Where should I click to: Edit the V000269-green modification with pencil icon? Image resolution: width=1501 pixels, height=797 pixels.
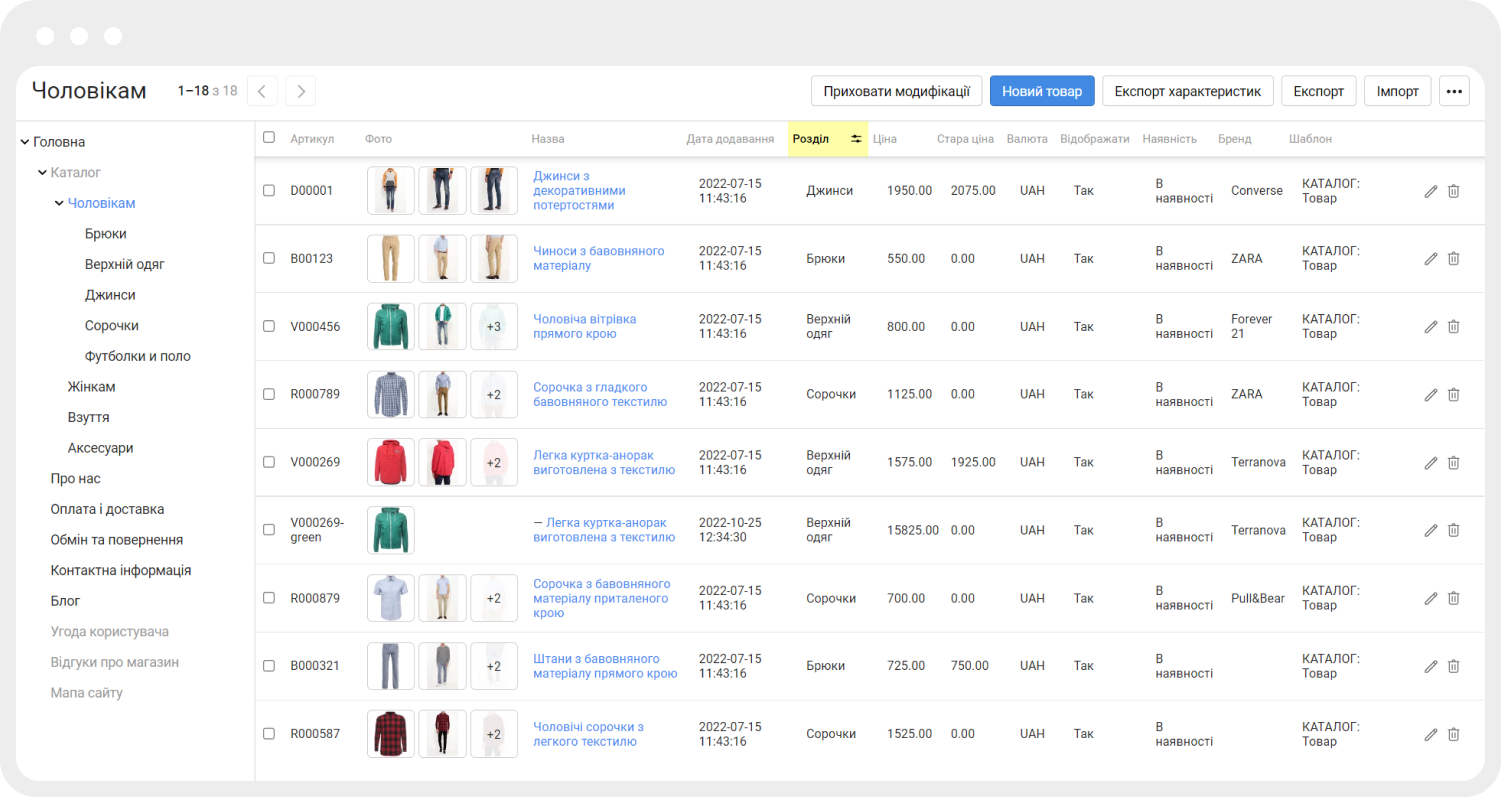click(1431, 530)
